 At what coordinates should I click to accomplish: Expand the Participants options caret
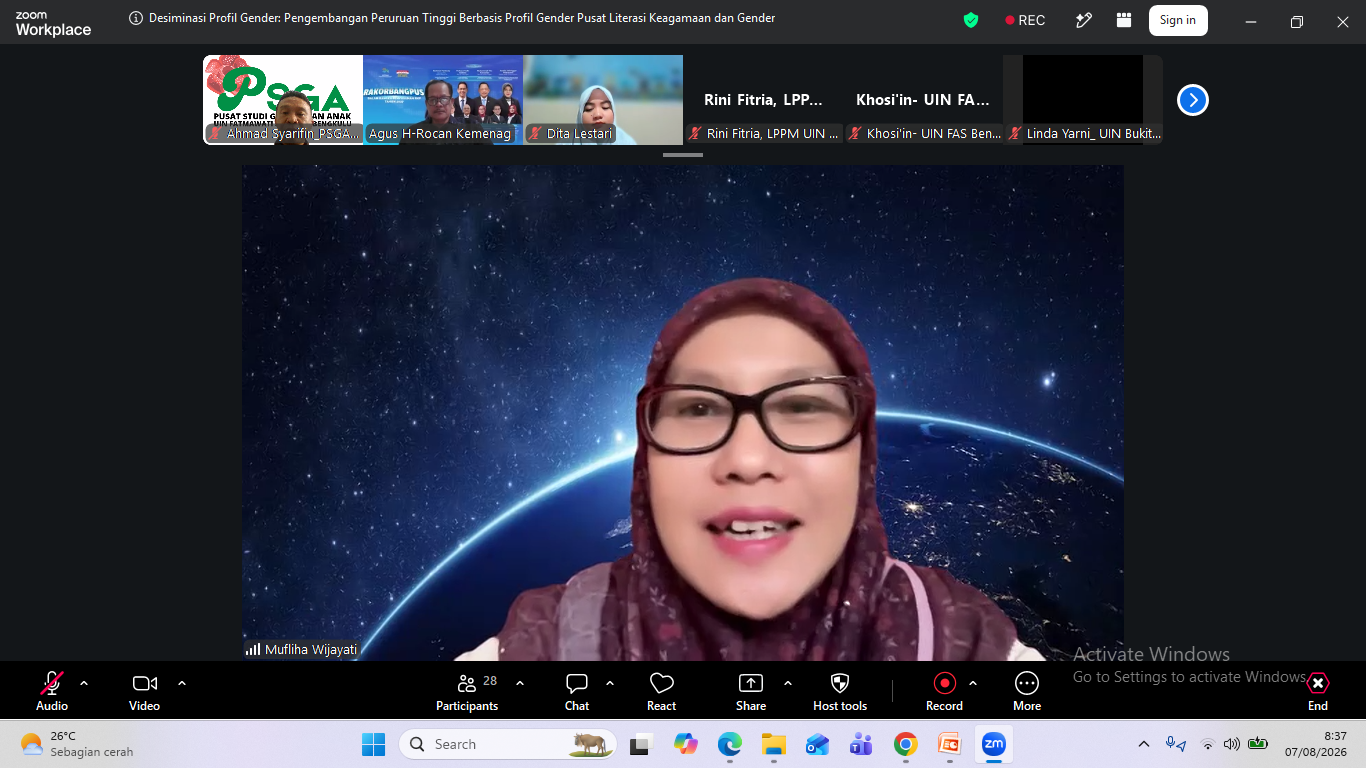coord(520,683)
